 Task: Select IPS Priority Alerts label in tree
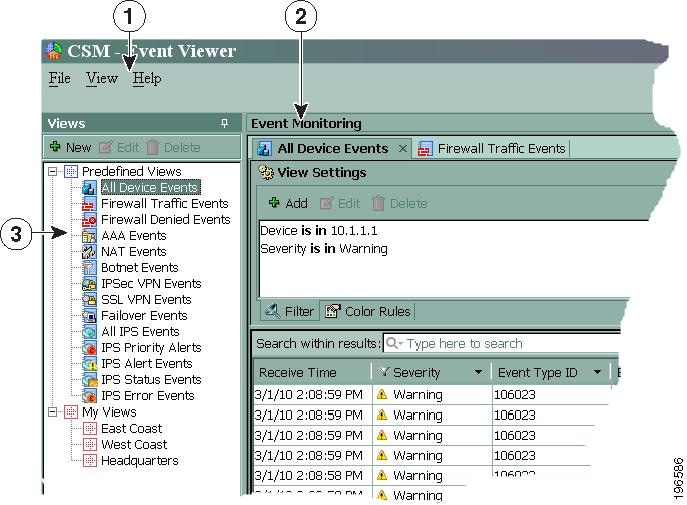[151, 348]
